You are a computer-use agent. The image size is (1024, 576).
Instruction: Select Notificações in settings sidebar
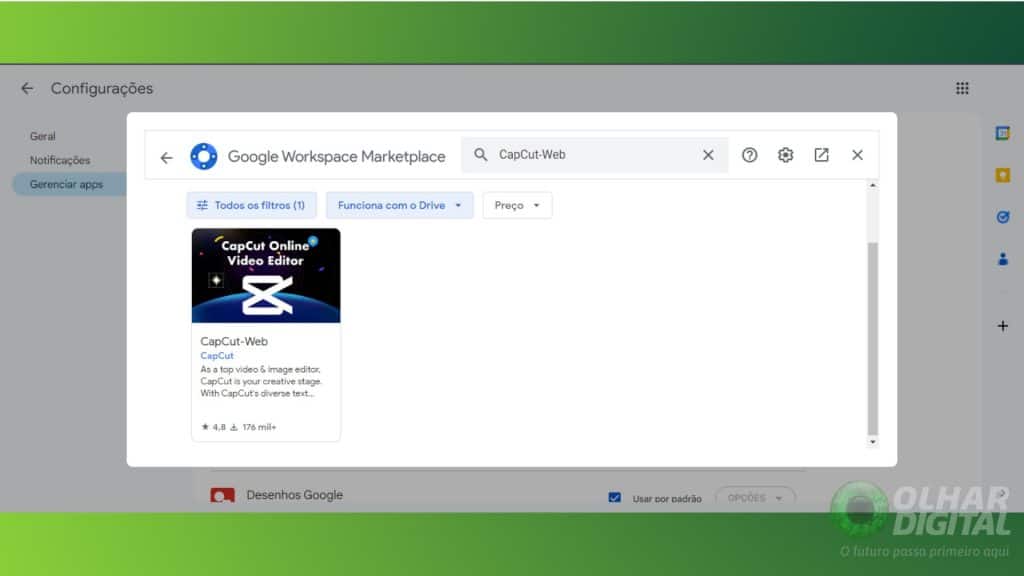pyautogui.click(x=60, y=160)
